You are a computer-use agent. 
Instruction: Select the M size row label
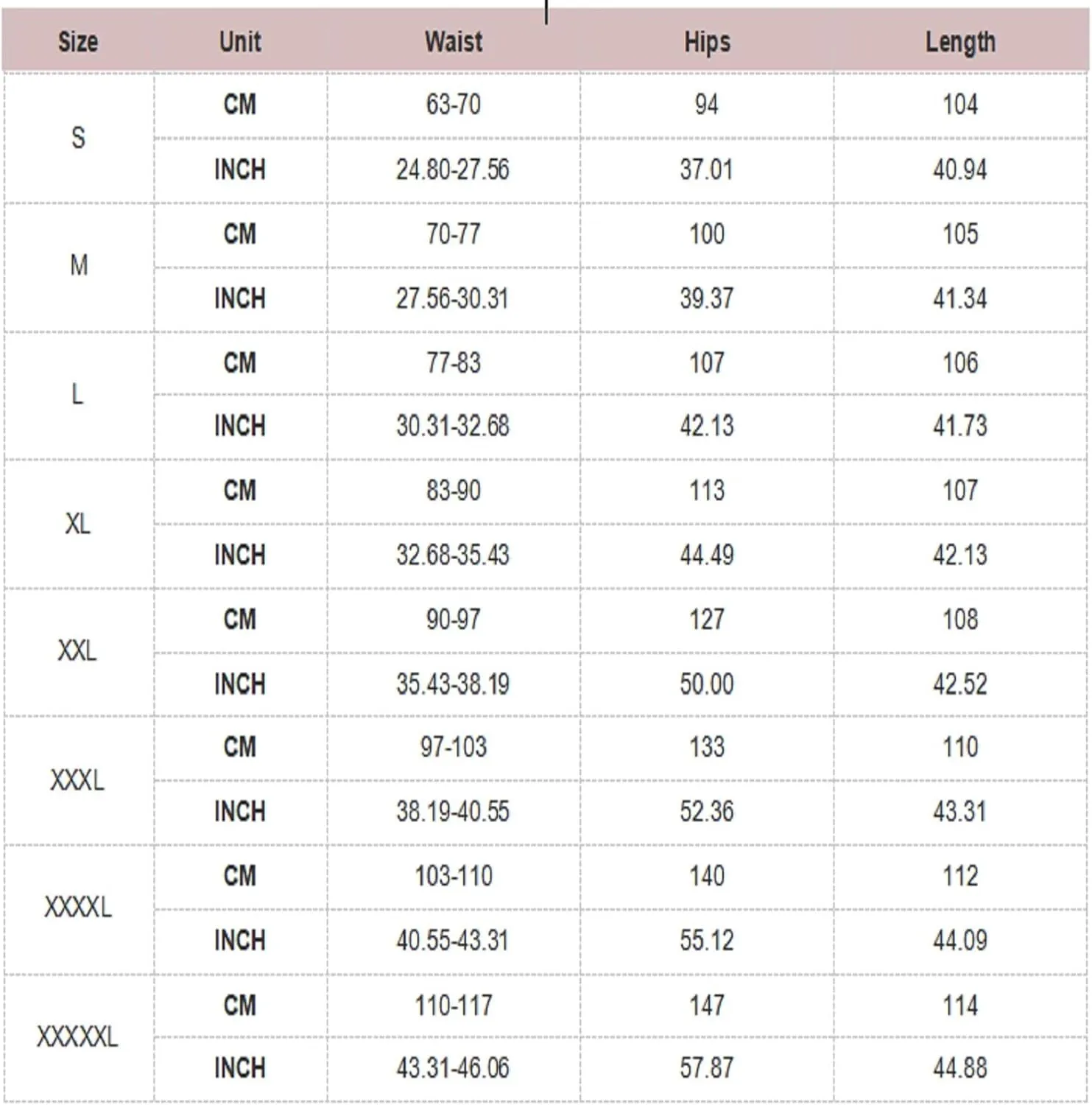tap(78, 265)
